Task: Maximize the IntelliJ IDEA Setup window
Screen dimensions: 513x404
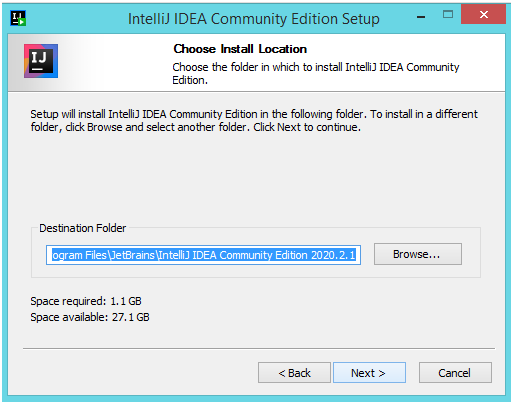Action: tap(448, 14)
